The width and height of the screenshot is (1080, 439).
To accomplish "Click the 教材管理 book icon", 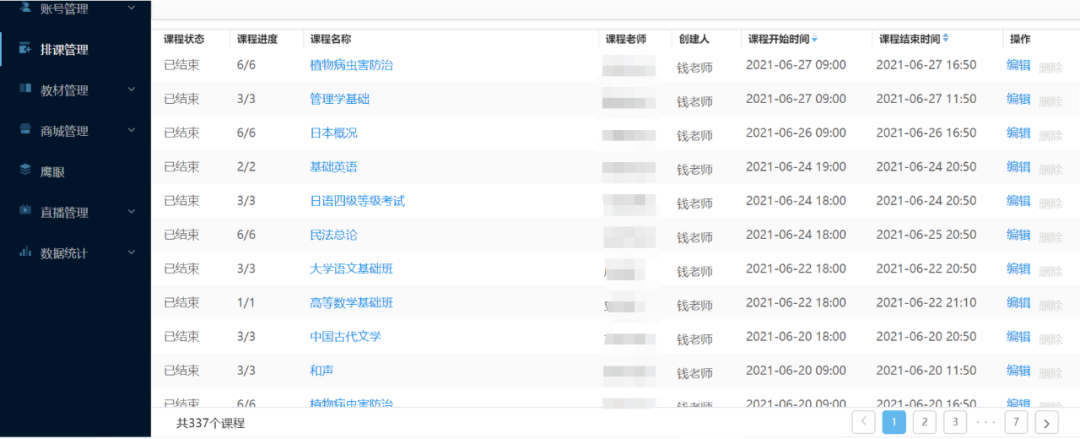I will (25, 89).
